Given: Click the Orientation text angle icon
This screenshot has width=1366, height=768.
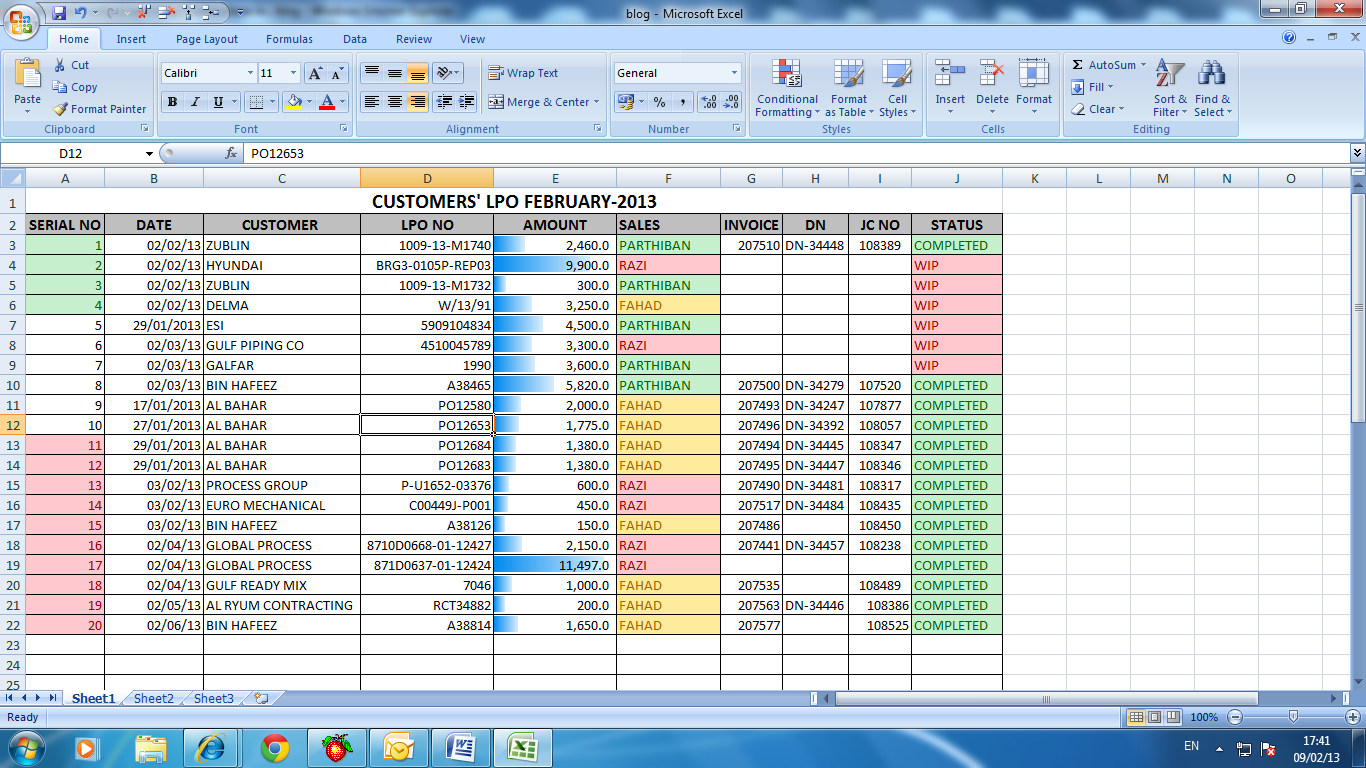Looking at the screenshot, I should (x=446, y=73).
